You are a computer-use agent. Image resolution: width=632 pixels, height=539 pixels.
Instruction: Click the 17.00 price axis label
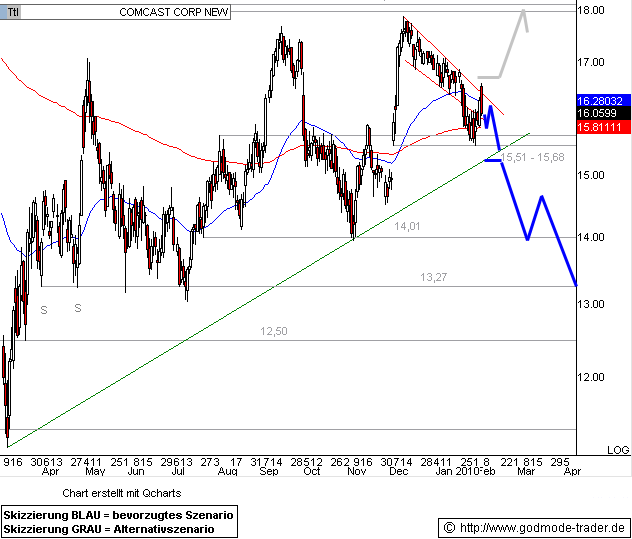[591, 62]
